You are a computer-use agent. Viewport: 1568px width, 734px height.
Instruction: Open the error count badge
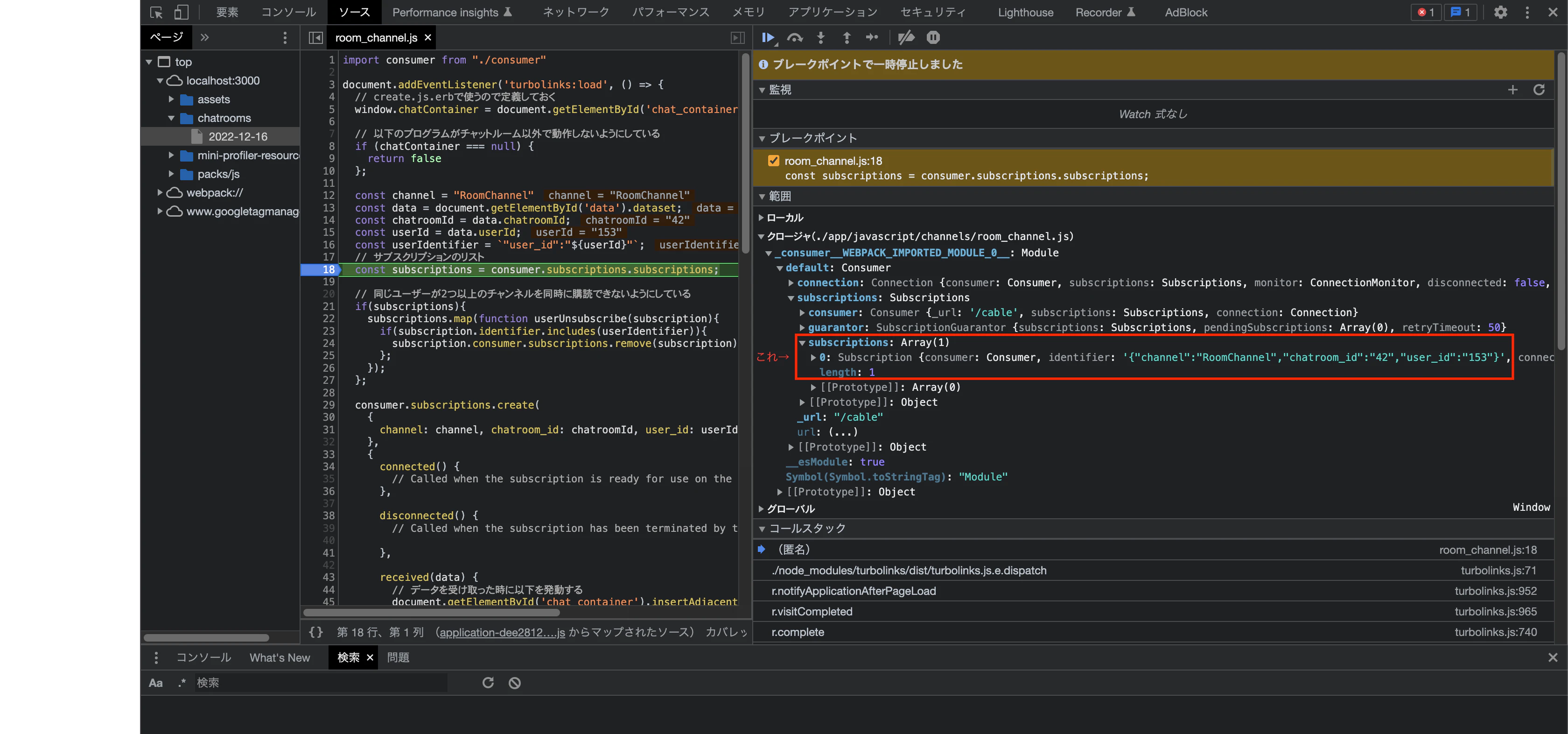tap(1426, 12)
